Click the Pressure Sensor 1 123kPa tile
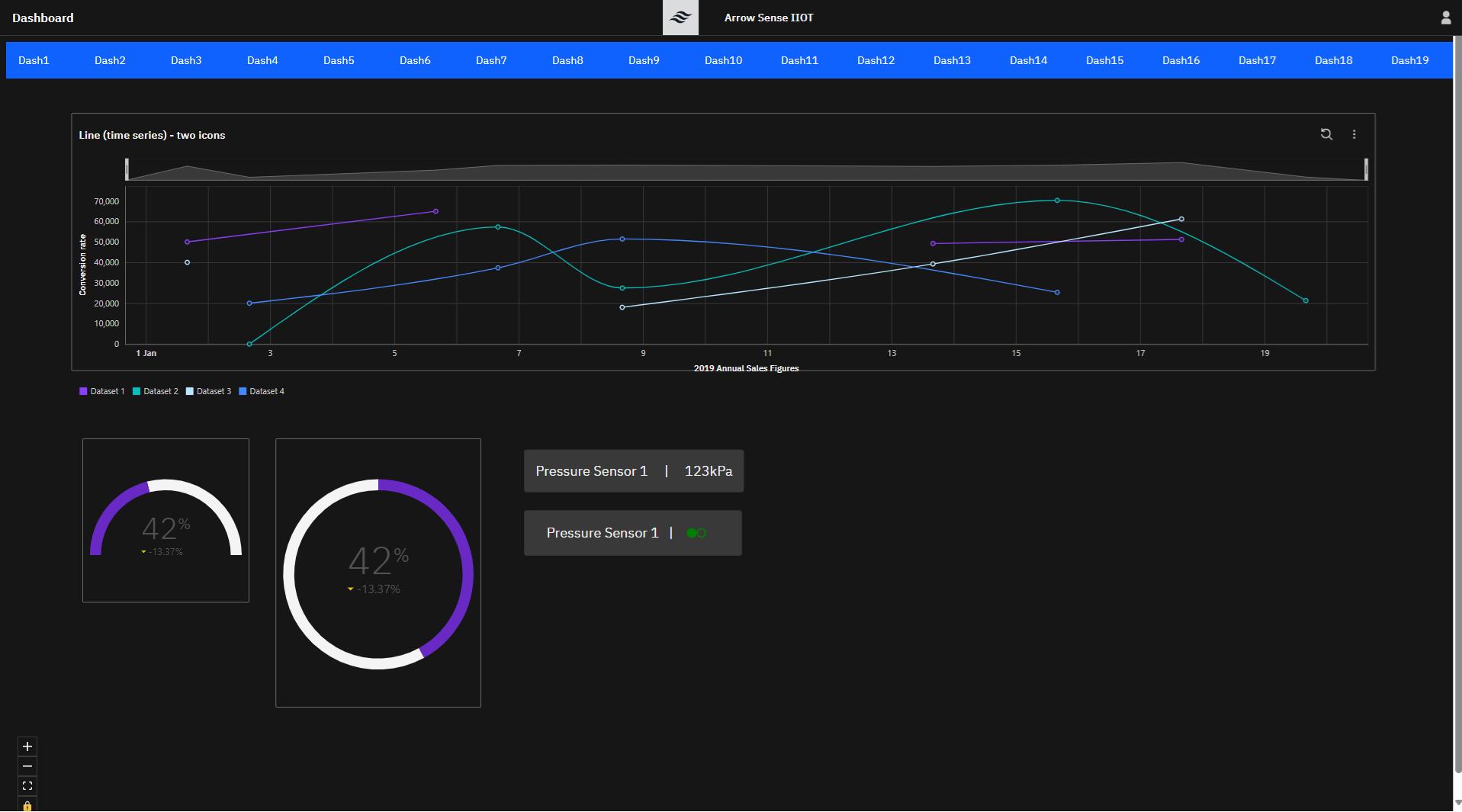This screenshot has height=812, width=1462. 633,471
